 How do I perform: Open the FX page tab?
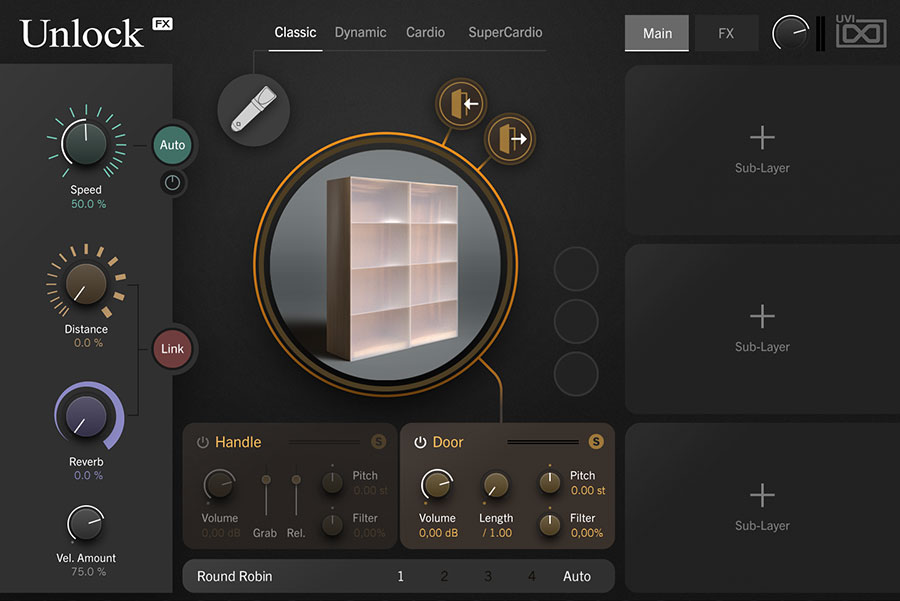point(726,33)
